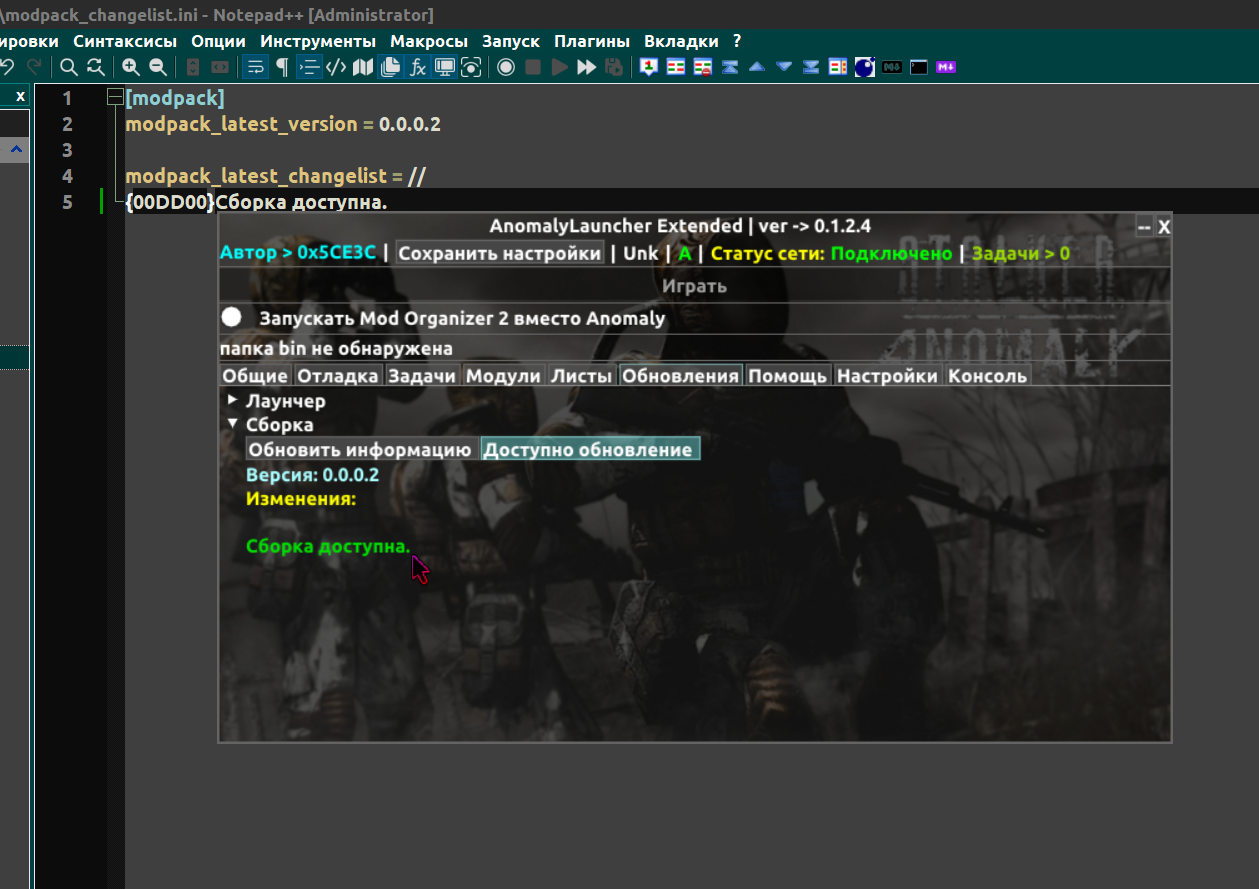Select Mod Organizer 2 launch radio button
Screen dimensions: 1259x889
pyautogui.click(x=232, y=317)
